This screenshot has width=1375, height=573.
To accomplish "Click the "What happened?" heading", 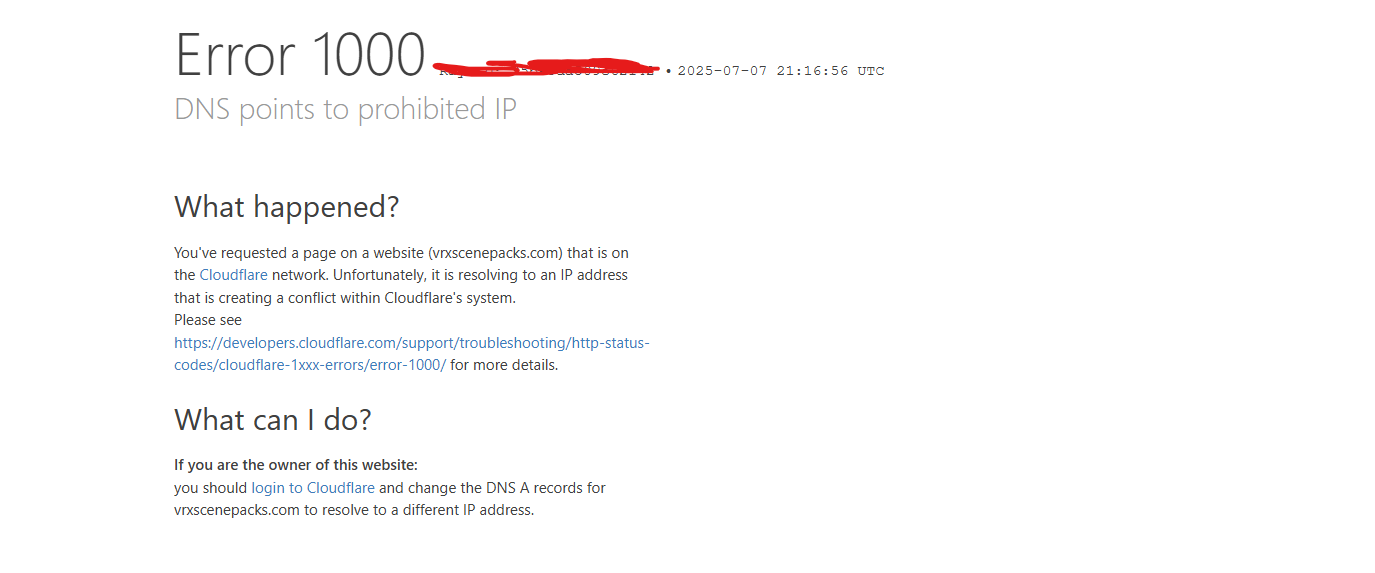I will coord(286,207).
